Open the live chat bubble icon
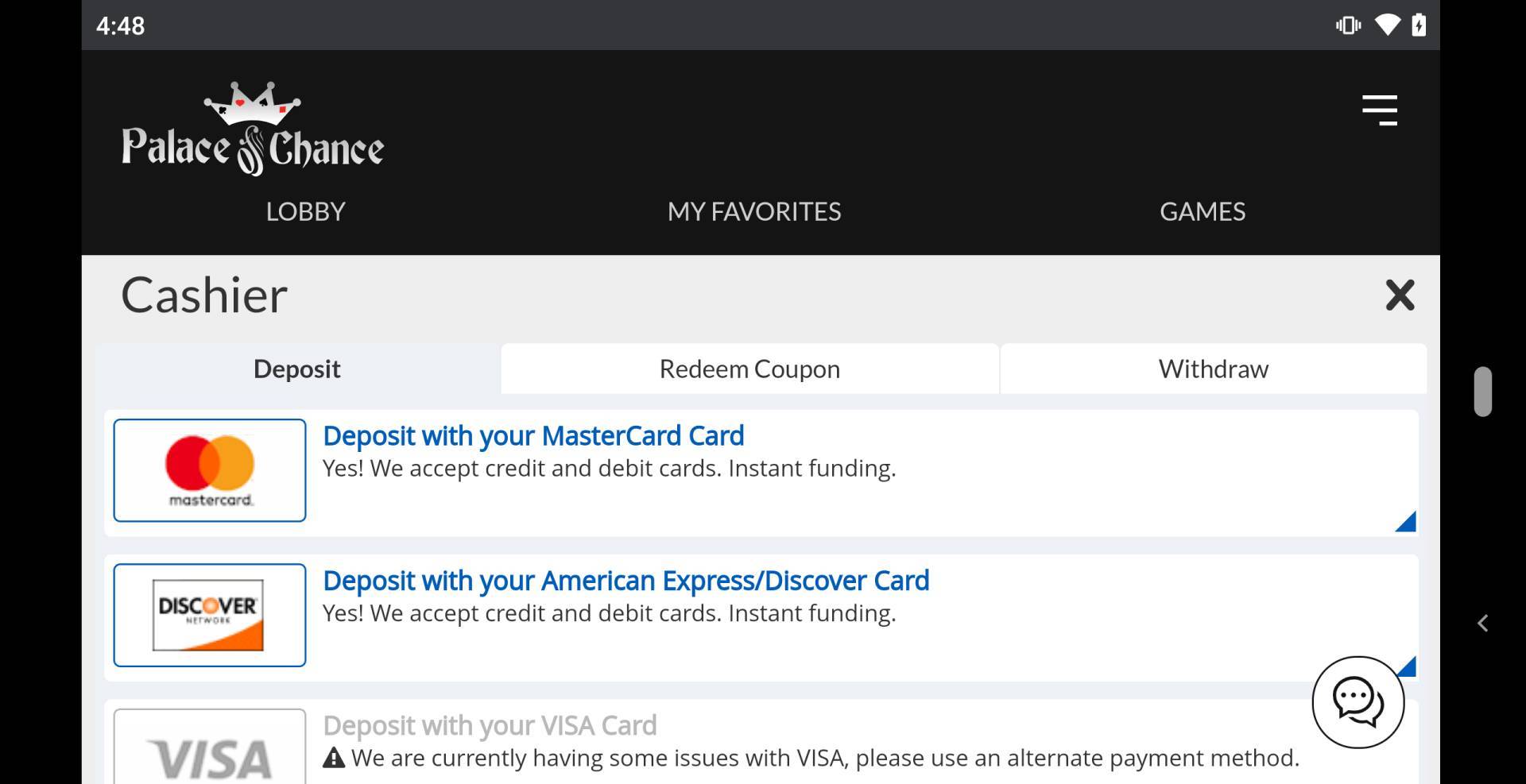The height and width of the screenshot is (784, 1526). click(1358, 702)
